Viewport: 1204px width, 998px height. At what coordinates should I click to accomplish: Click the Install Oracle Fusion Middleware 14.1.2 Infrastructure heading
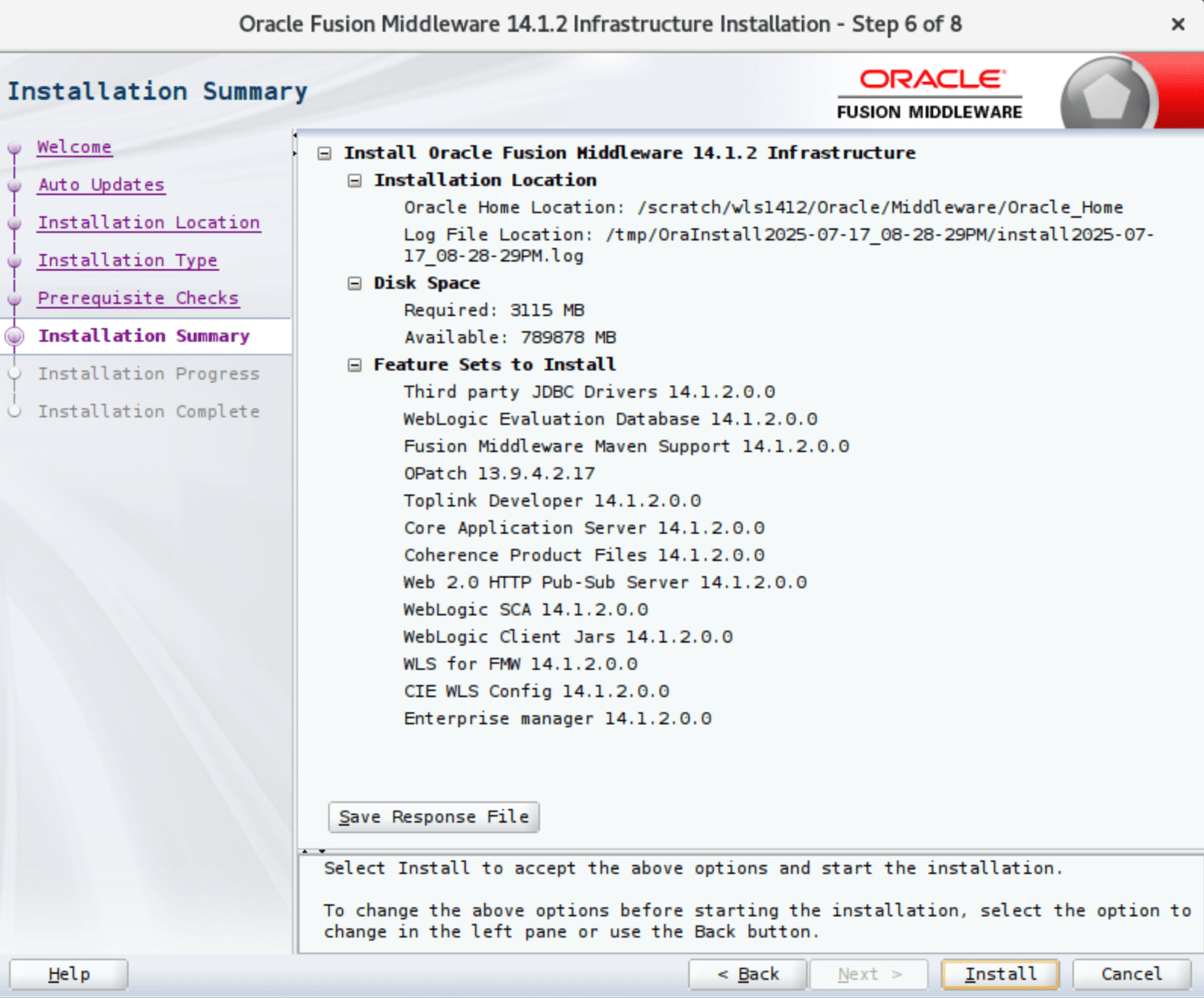pyautogui.click(x=630, y=153)
